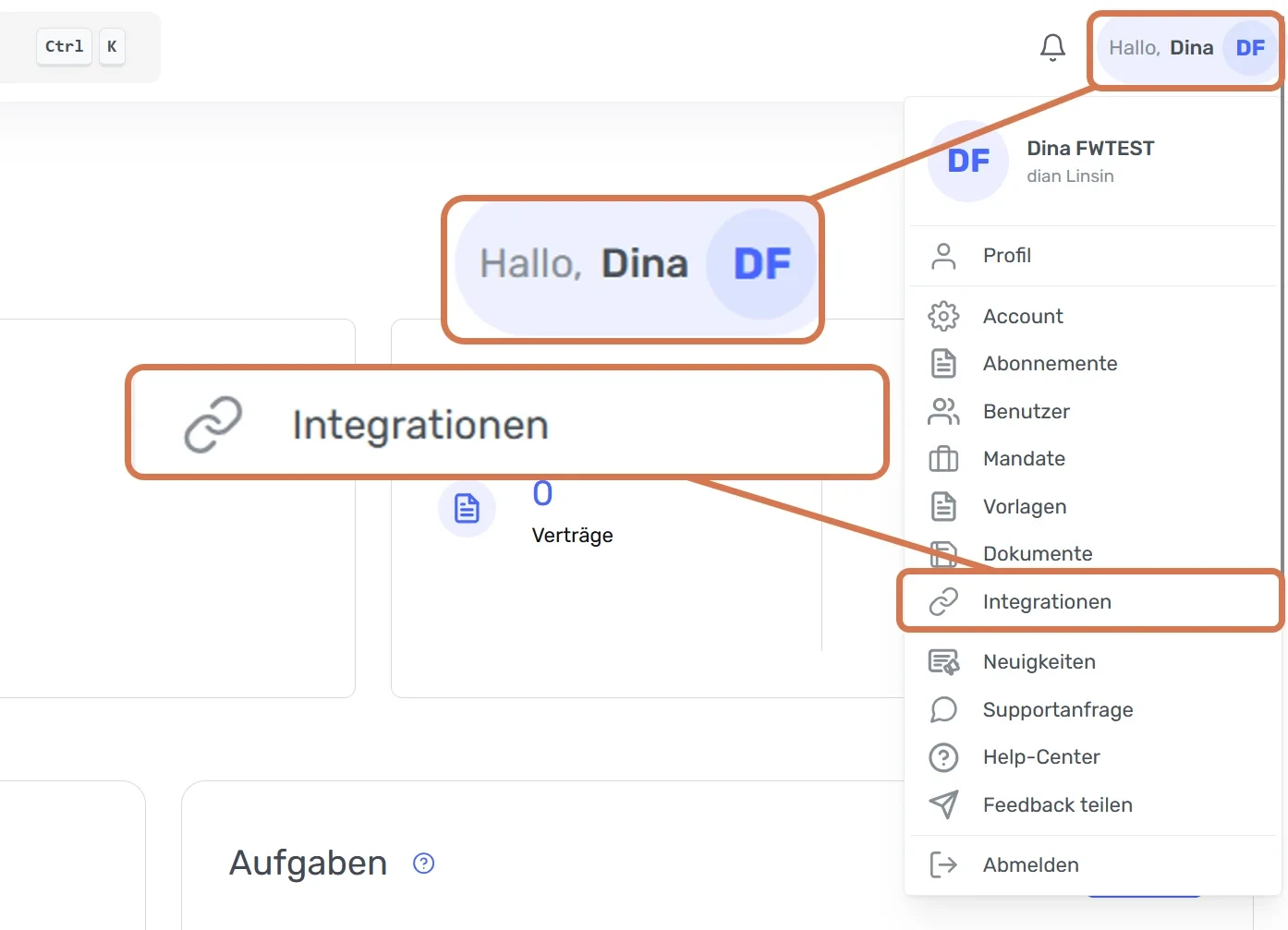Click the Verträge label

coord(573,536)
